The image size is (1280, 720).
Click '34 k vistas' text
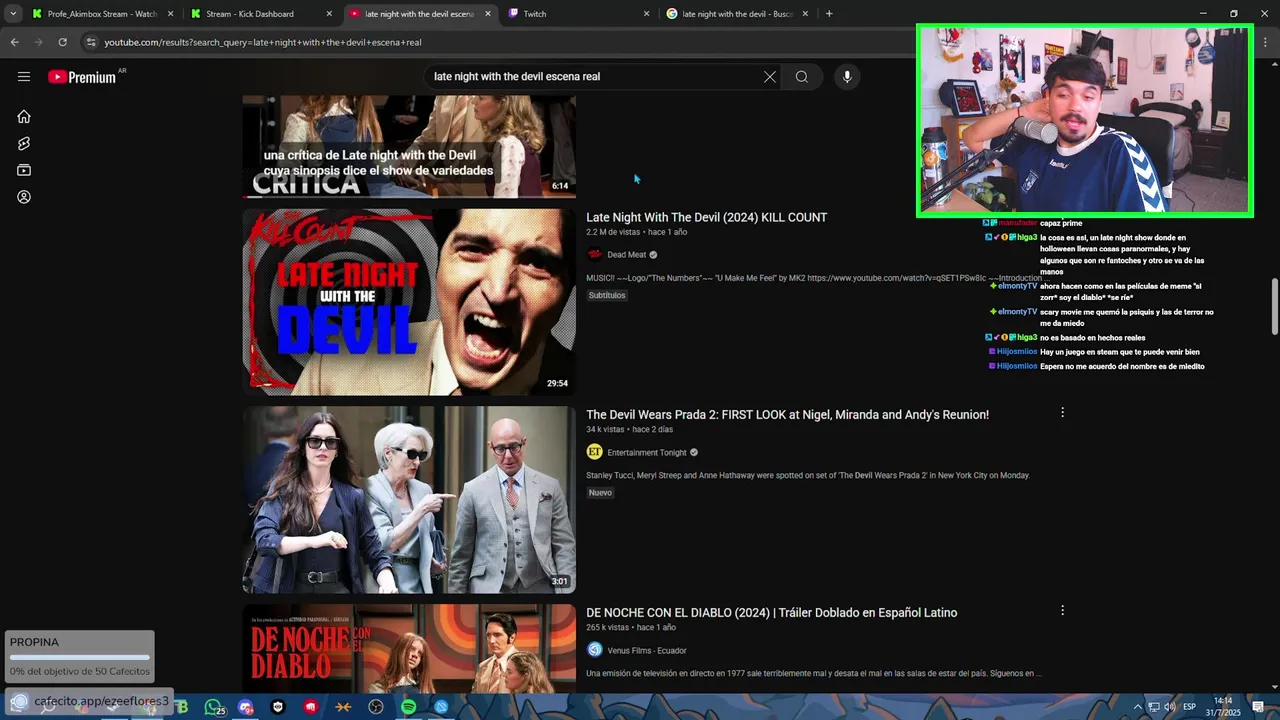click(x=605, y=430)
